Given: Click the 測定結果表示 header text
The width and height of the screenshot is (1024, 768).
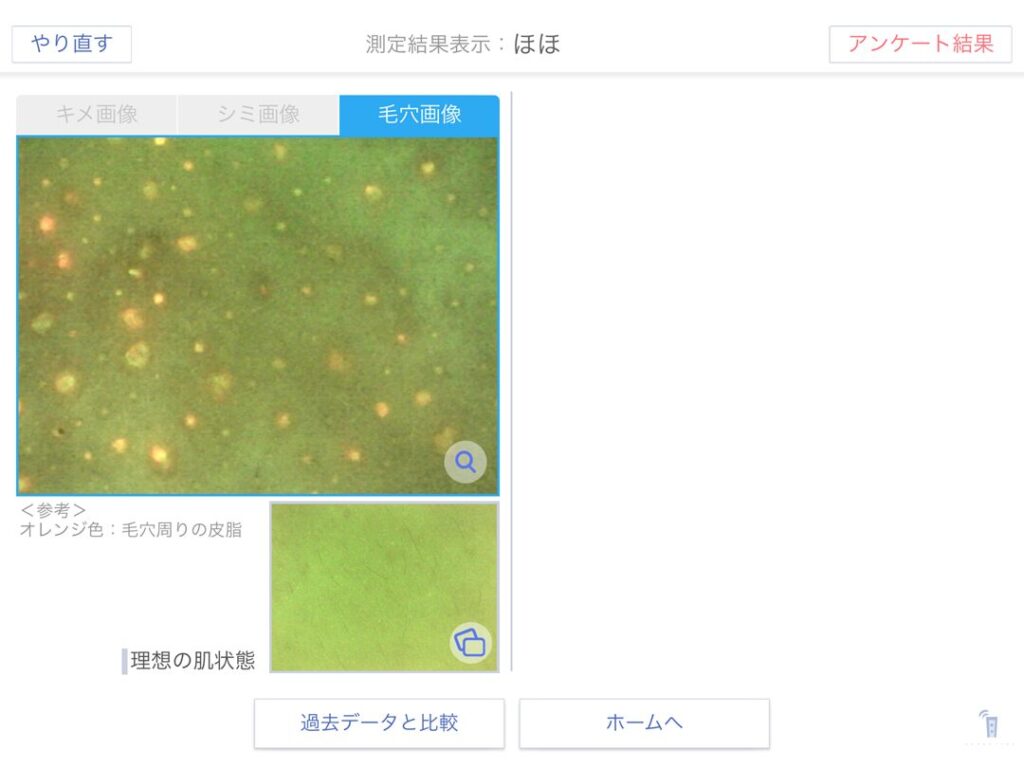Looking at the screenshot, I should 429,44.
